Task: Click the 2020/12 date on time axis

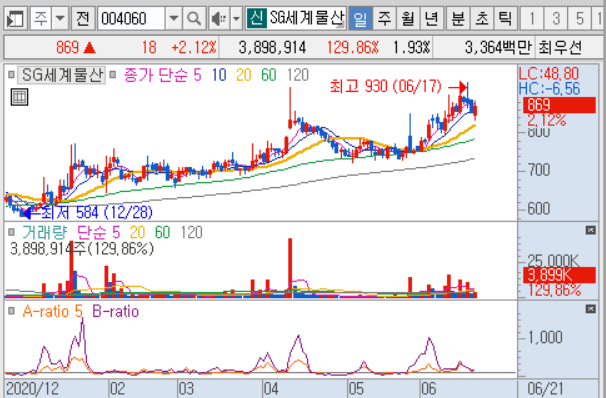Action: 32,389
